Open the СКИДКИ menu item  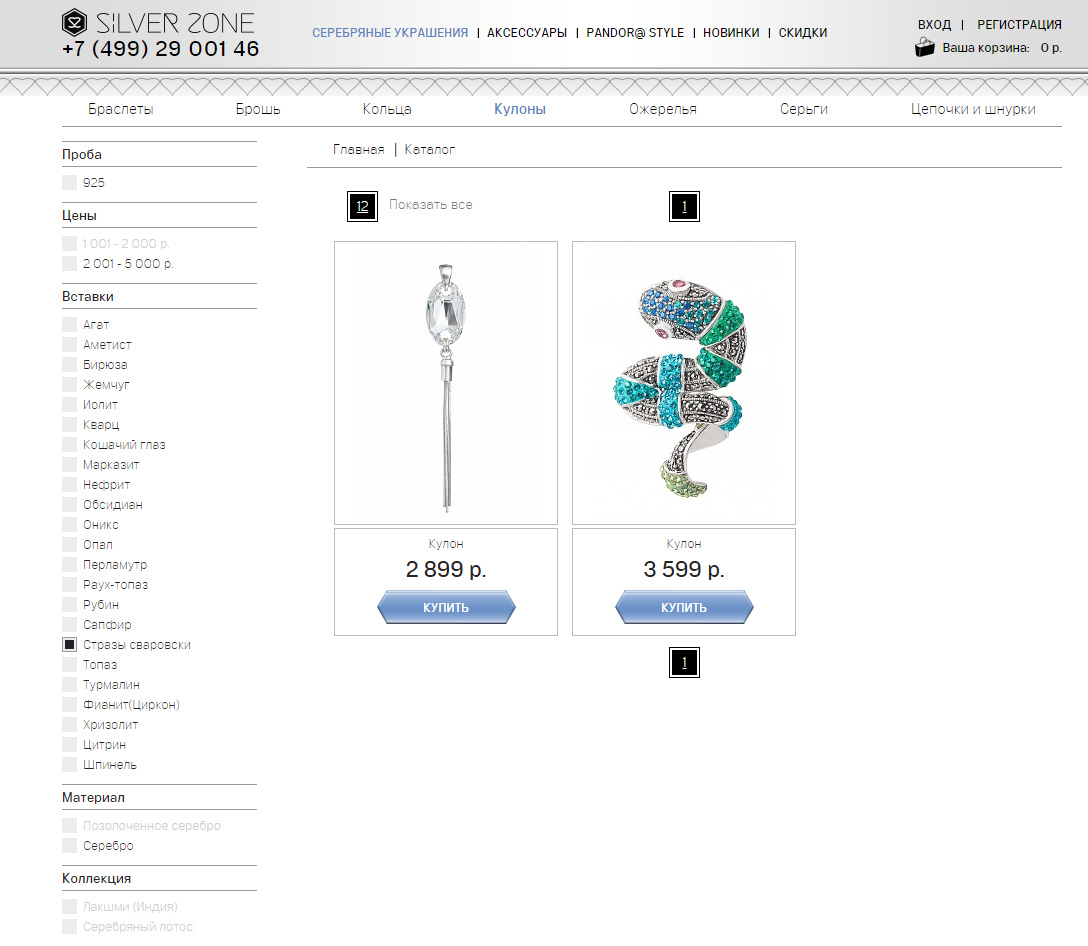click(x=802, y=33)
